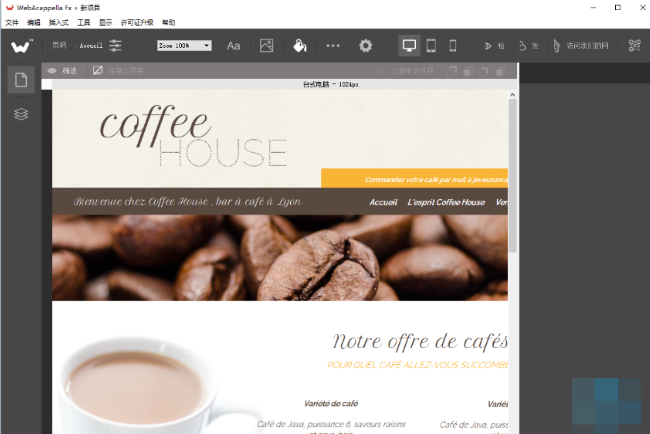Click the page name Accueil label
The width and height of the screenshot is (650, 434).
pos(91,46)
